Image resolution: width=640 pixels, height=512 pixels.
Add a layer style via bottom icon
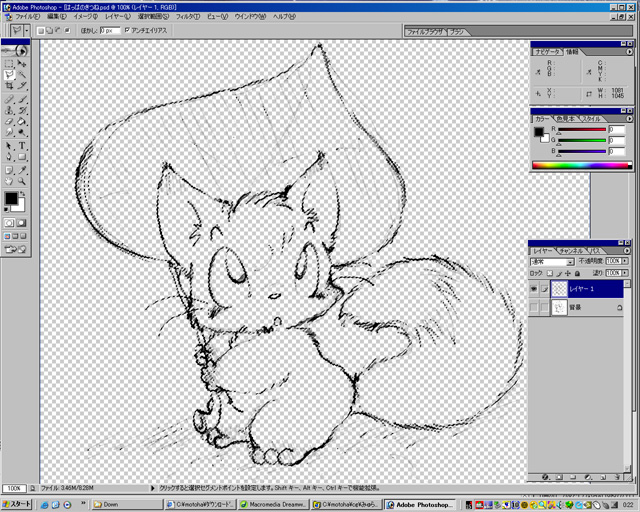(545, 477)
